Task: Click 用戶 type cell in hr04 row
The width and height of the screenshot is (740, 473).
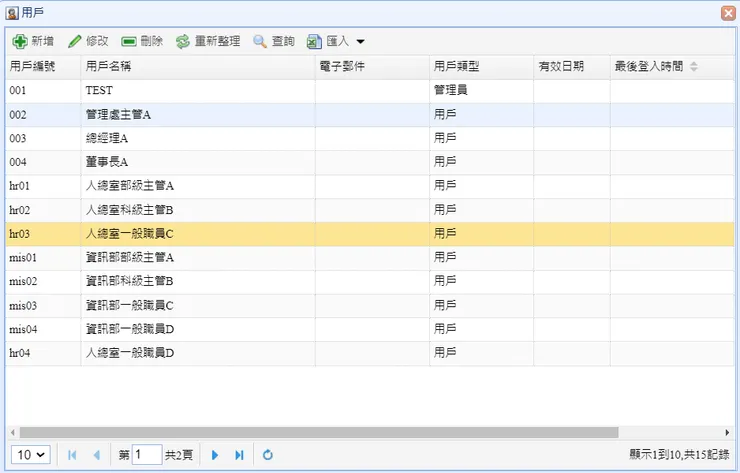Action: 481,354
